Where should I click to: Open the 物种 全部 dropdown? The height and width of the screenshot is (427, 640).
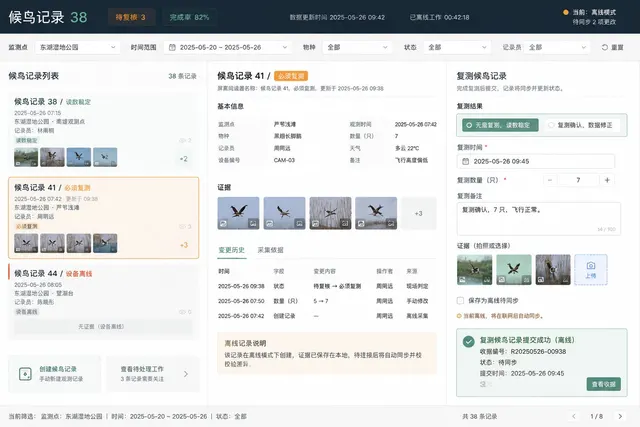357,47
